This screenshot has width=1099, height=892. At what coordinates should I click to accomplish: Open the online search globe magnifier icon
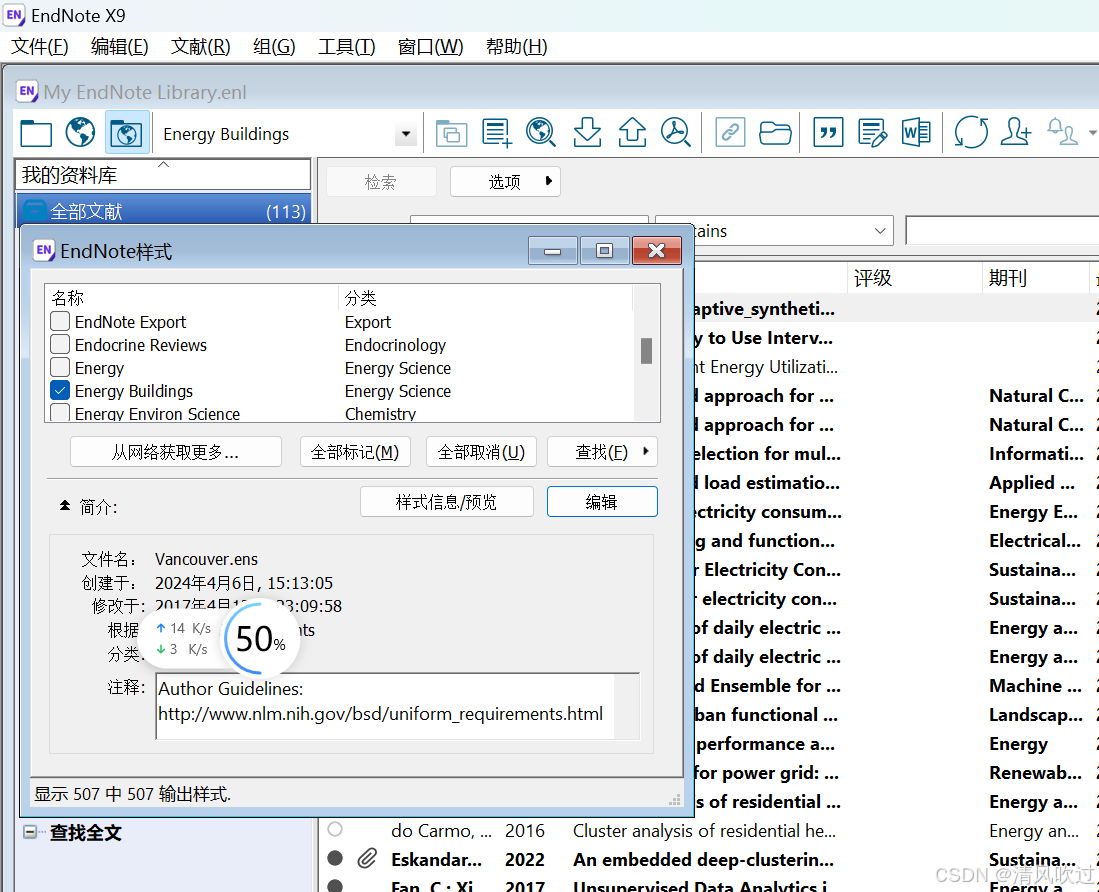pos(541,132)
